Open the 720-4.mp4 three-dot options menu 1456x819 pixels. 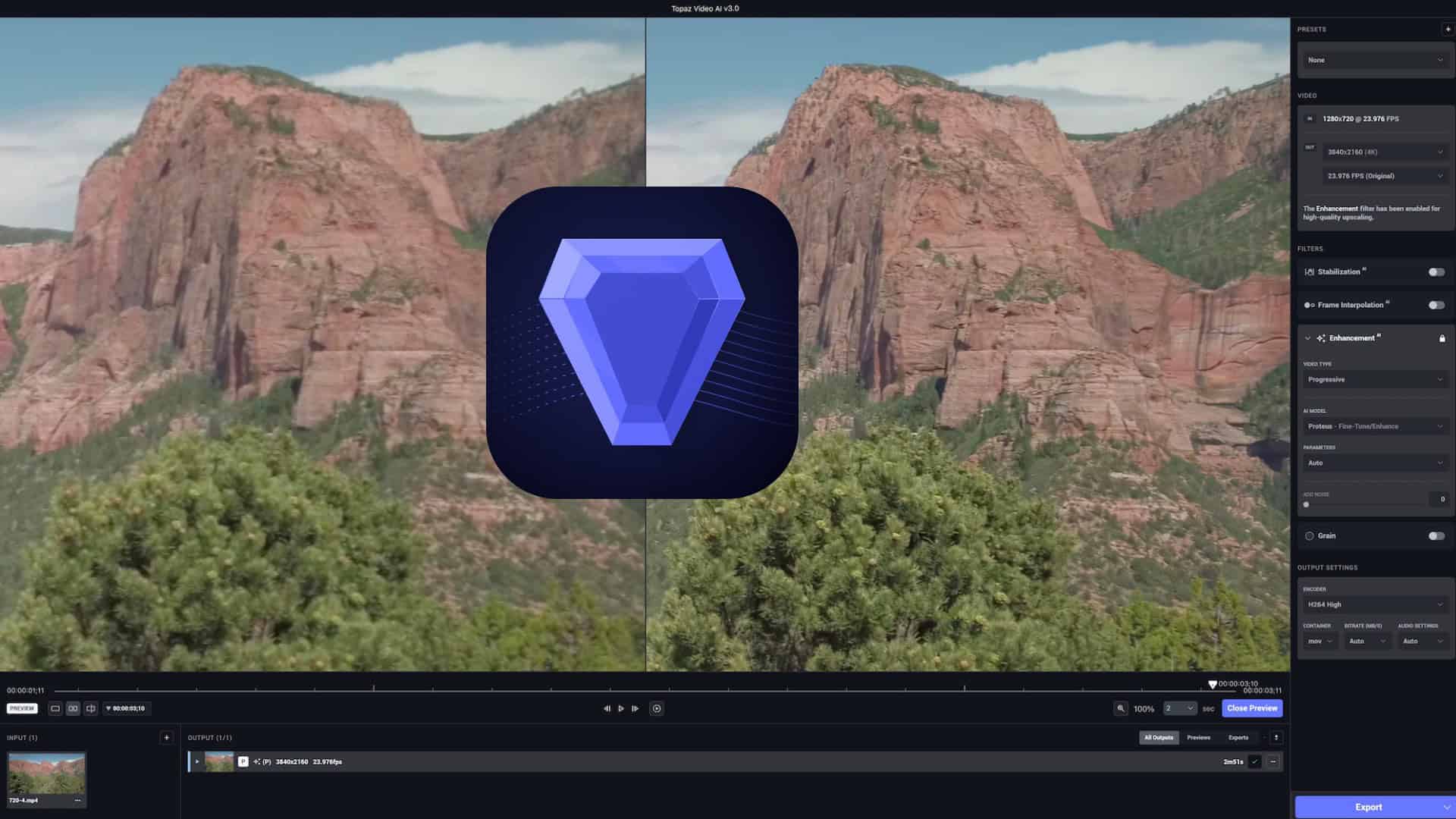[77, 800]
